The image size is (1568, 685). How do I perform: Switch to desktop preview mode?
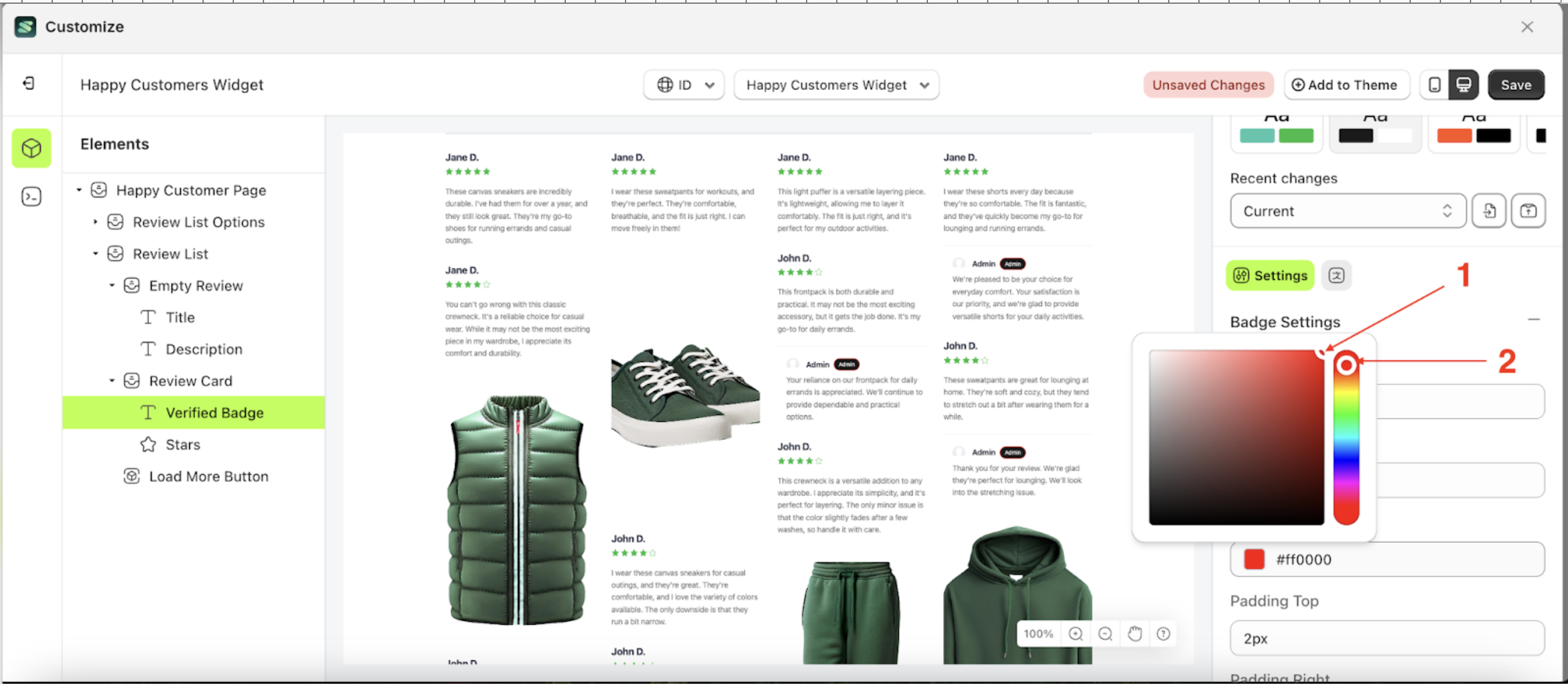coord(1464,84)
